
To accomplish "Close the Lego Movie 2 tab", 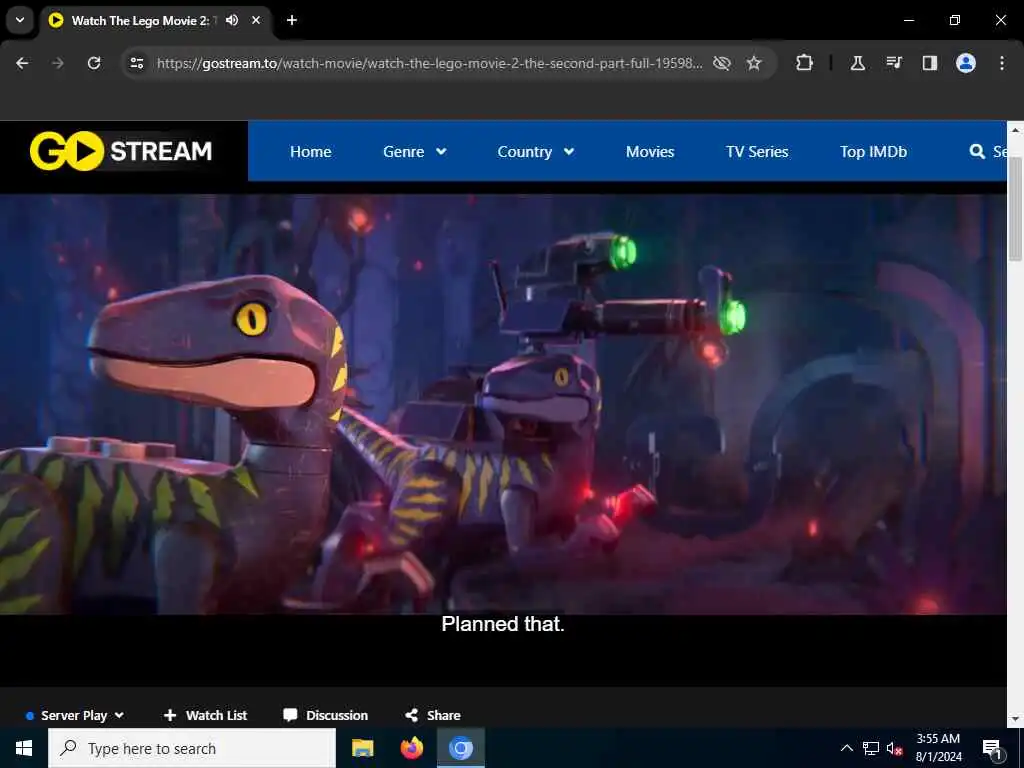I will [x=256, y=20].
